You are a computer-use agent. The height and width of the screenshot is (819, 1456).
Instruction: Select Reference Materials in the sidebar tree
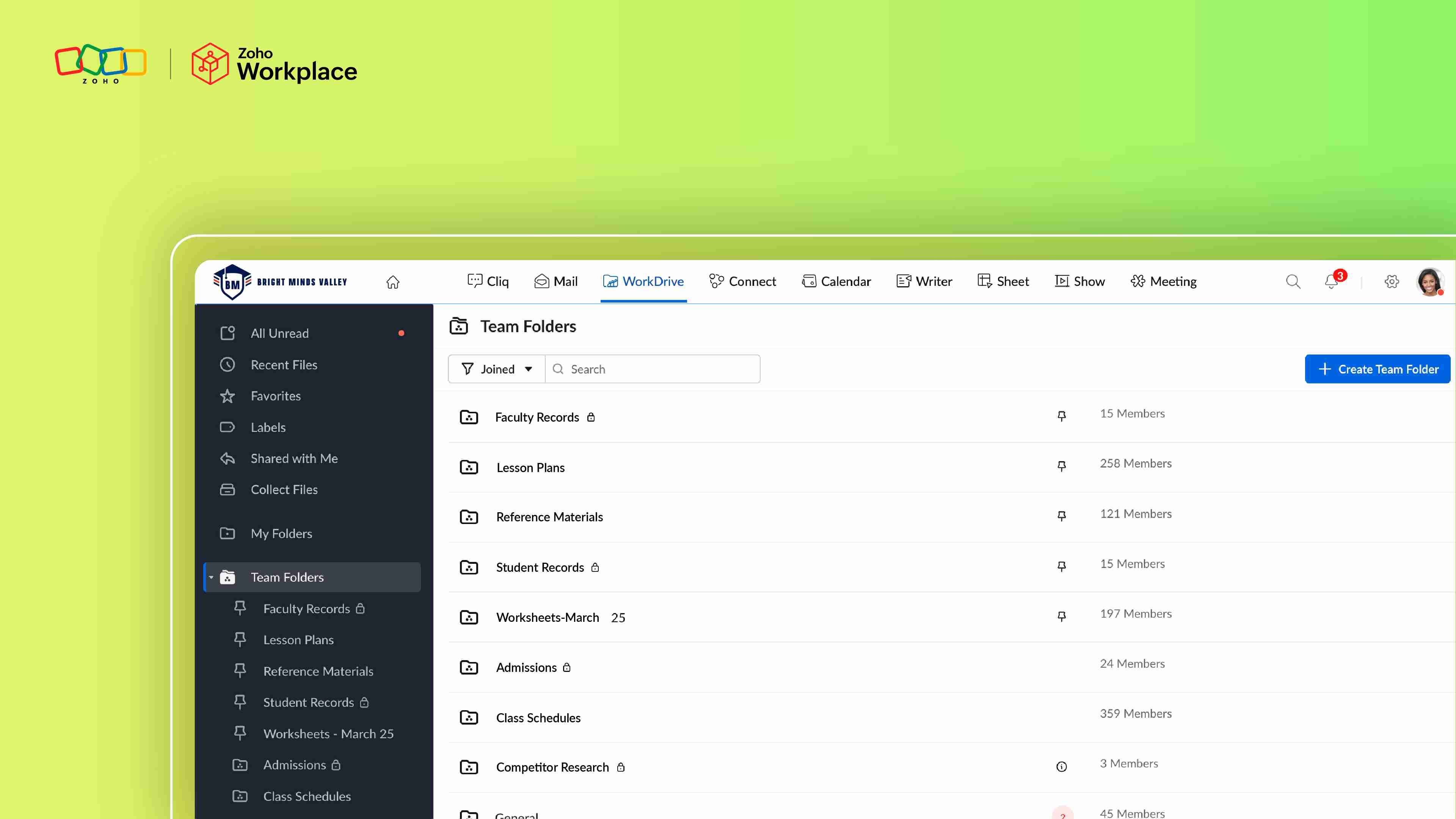(x=318, y=671)
